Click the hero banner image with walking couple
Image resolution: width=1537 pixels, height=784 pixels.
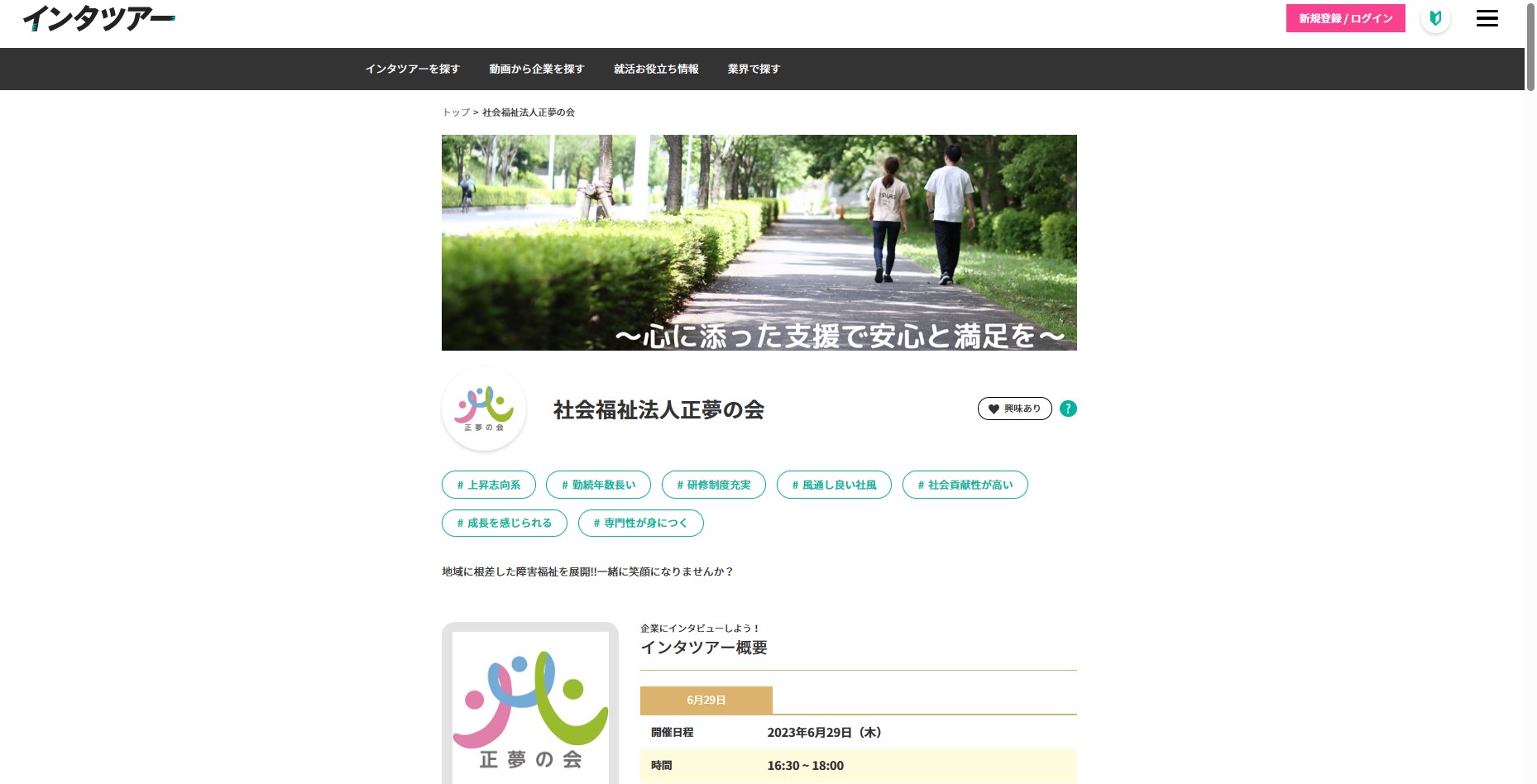[x=759, y=242]
